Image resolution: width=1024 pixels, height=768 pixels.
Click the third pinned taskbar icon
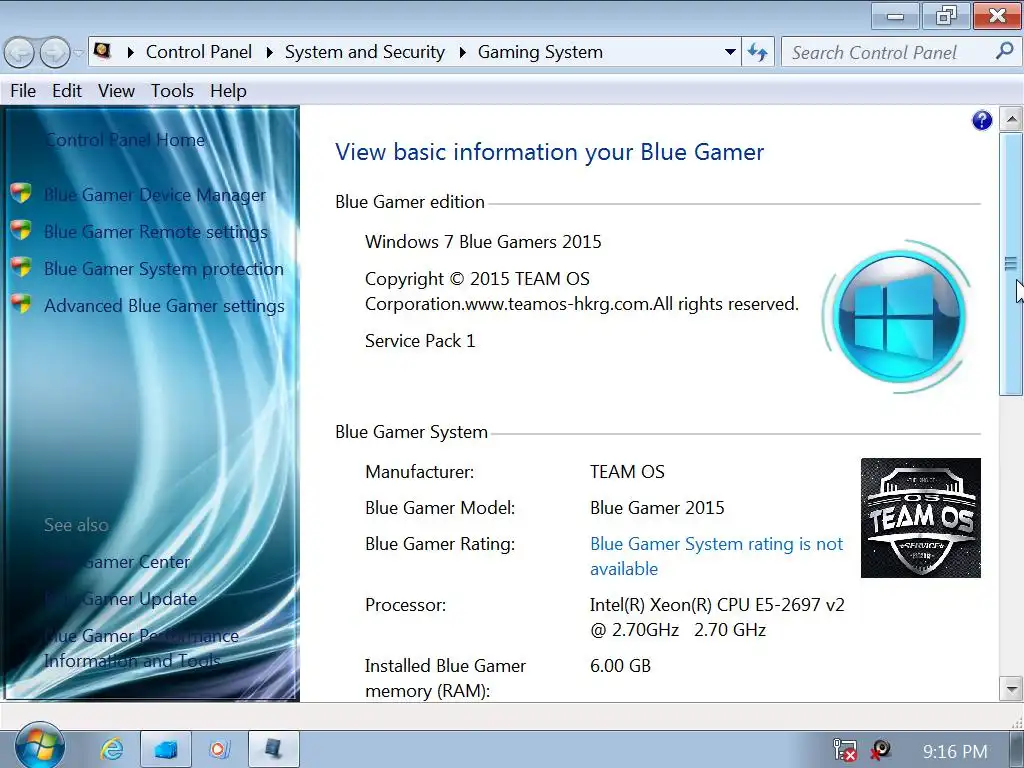click(x=219, y=749)
